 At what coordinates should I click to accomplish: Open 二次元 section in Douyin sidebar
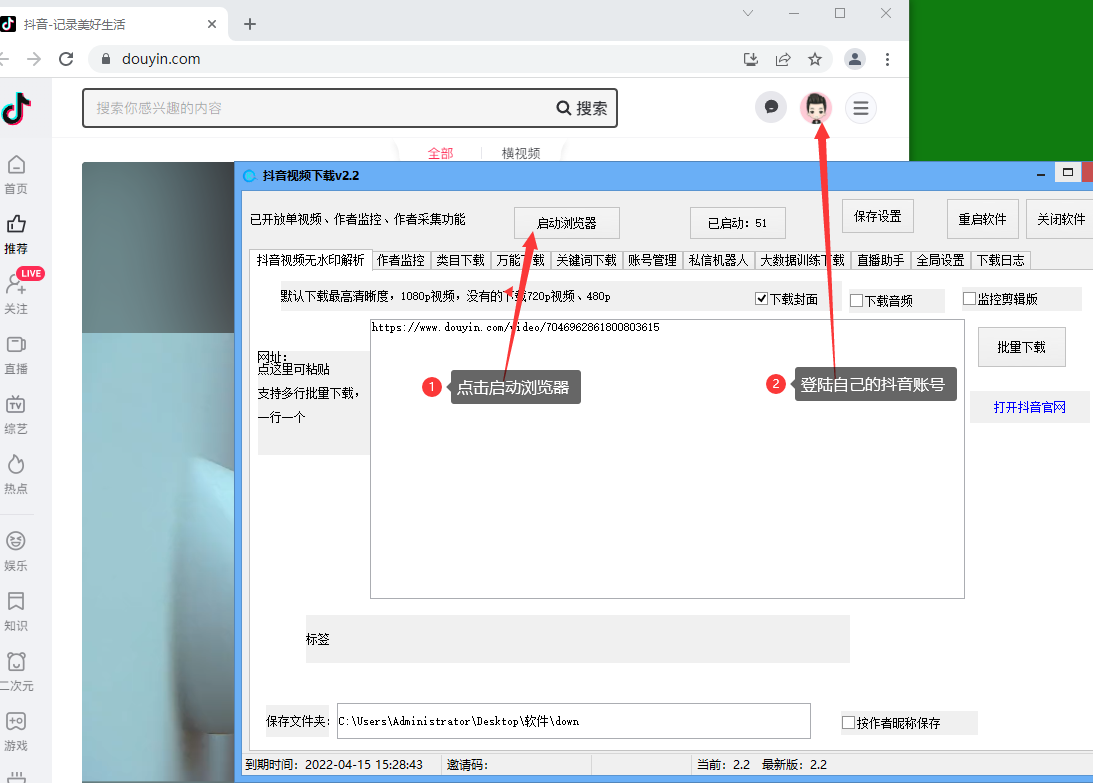(16, 671)
